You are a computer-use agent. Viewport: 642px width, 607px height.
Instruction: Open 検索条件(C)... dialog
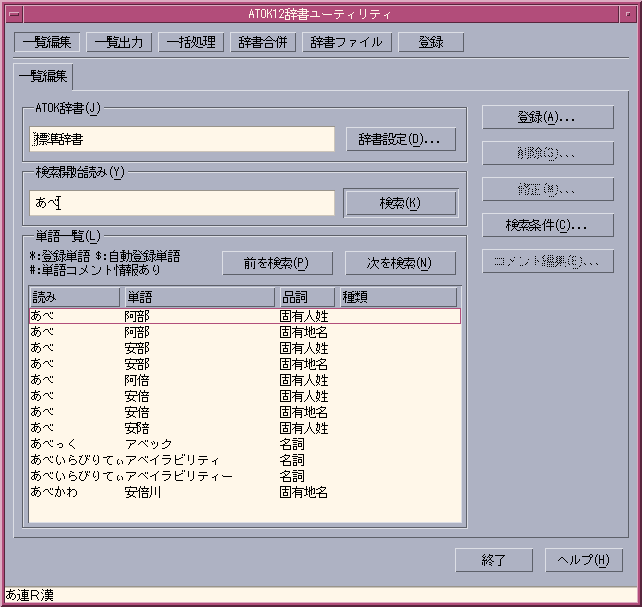(548, 225)
